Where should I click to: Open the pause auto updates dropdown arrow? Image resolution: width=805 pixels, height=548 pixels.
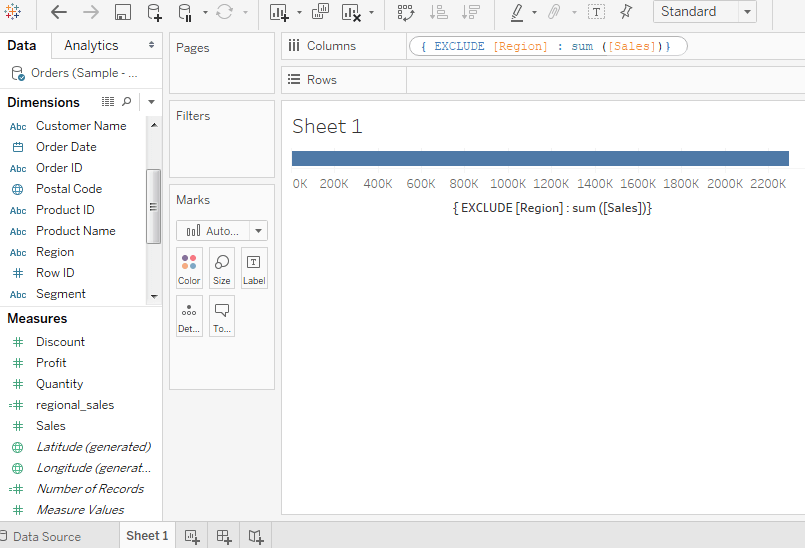[205, 12]
